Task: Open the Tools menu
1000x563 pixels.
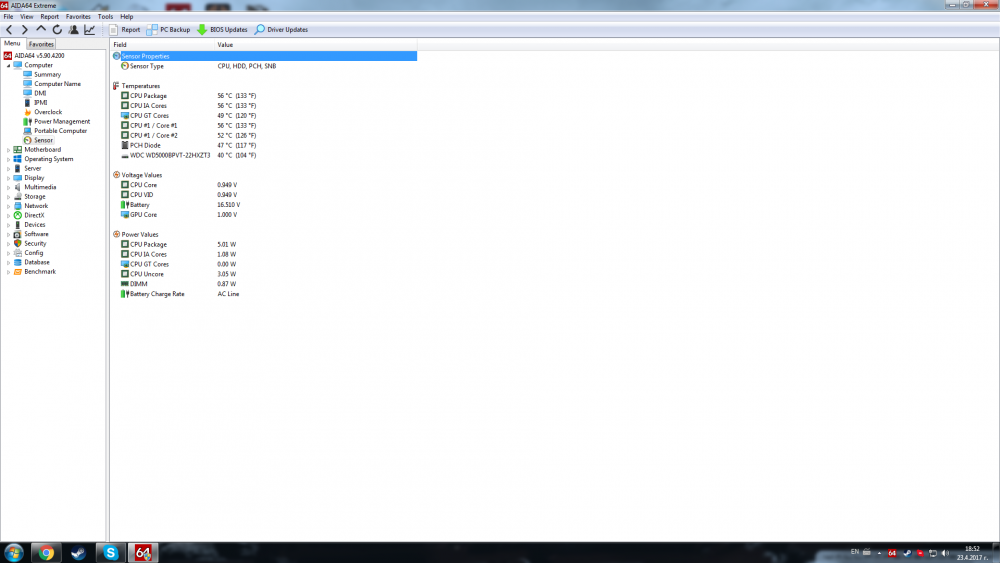Action: [x=105, y=17]
